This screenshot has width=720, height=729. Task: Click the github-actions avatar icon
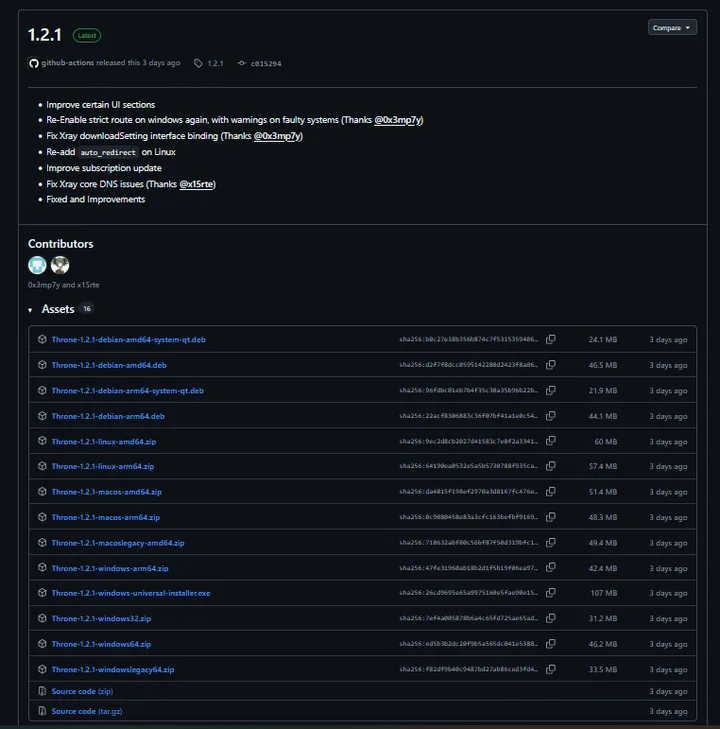point(33,63)
